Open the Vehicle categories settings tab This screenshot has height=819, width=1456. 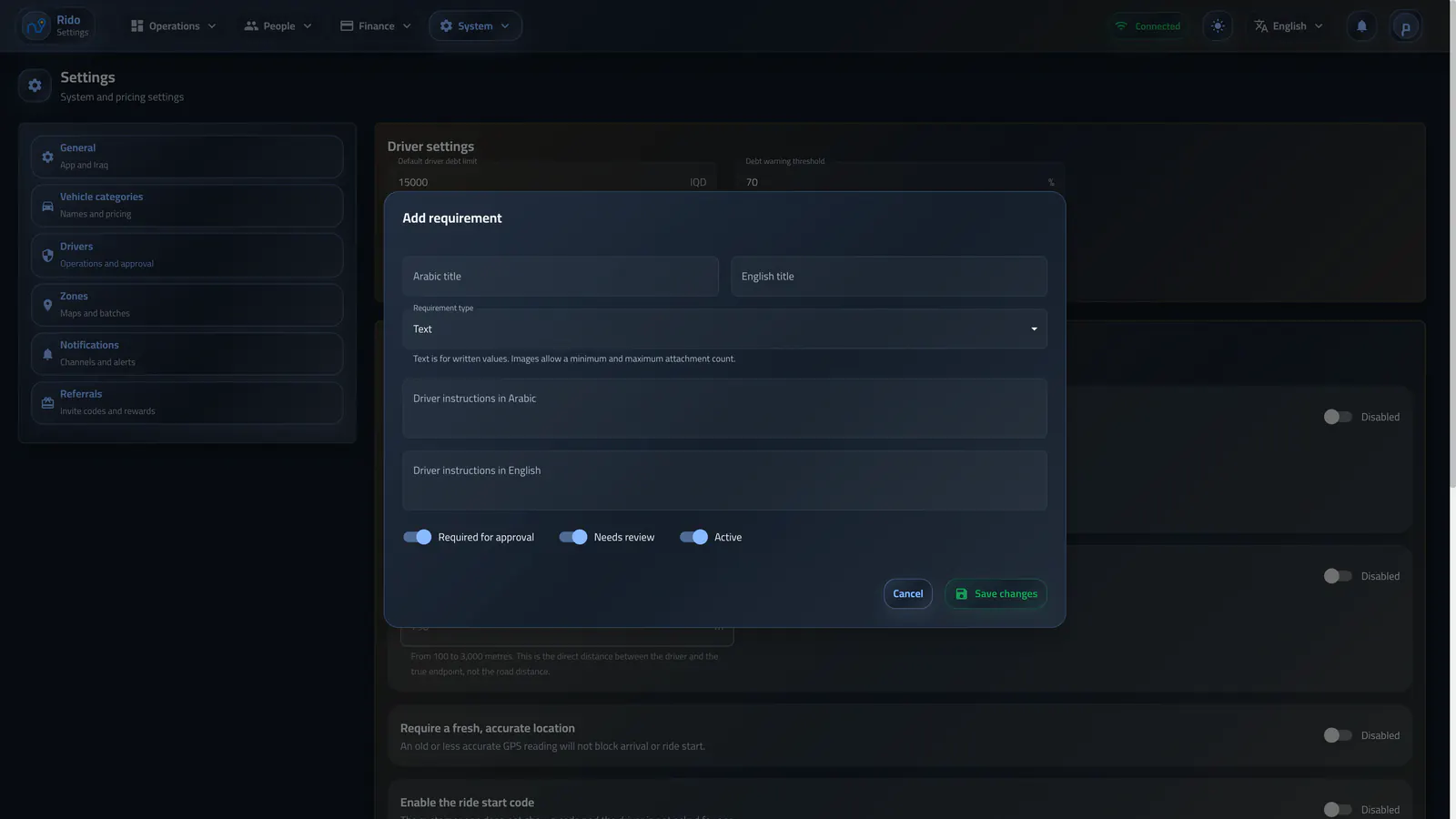187,206
